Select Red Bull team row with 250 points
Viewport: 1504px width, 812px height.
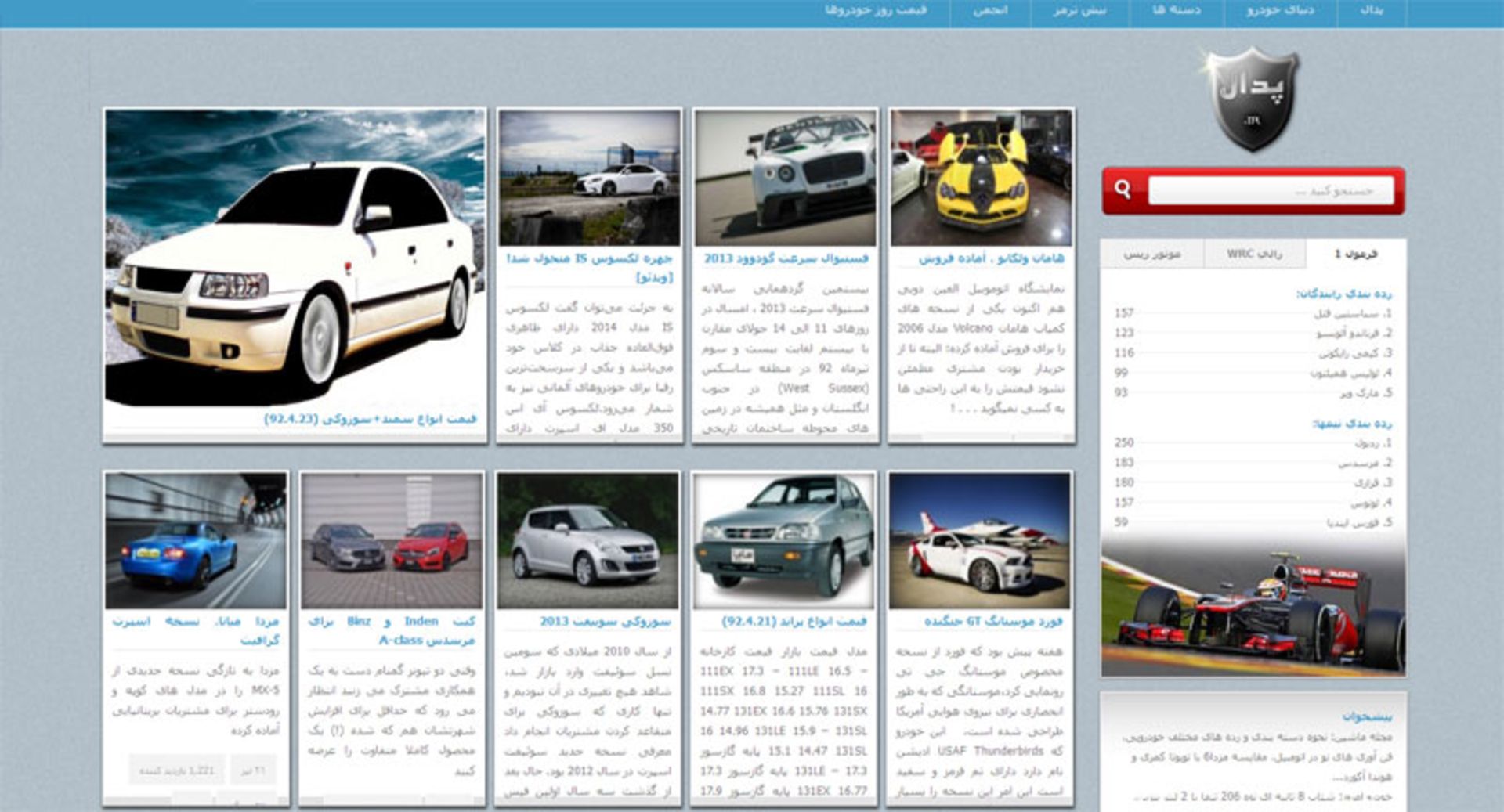coord(1253,443)
